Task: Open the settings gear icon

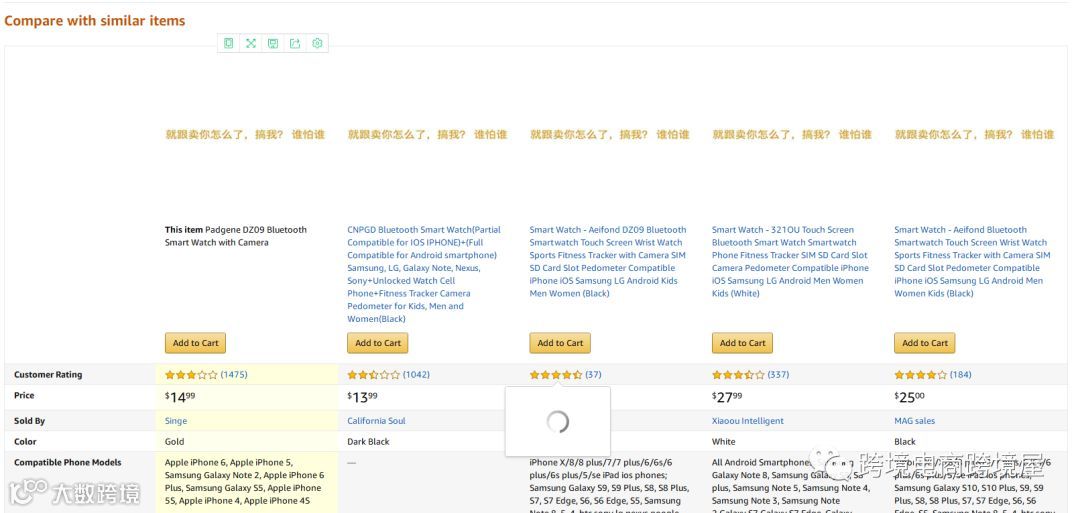Action: pos(317,43)
